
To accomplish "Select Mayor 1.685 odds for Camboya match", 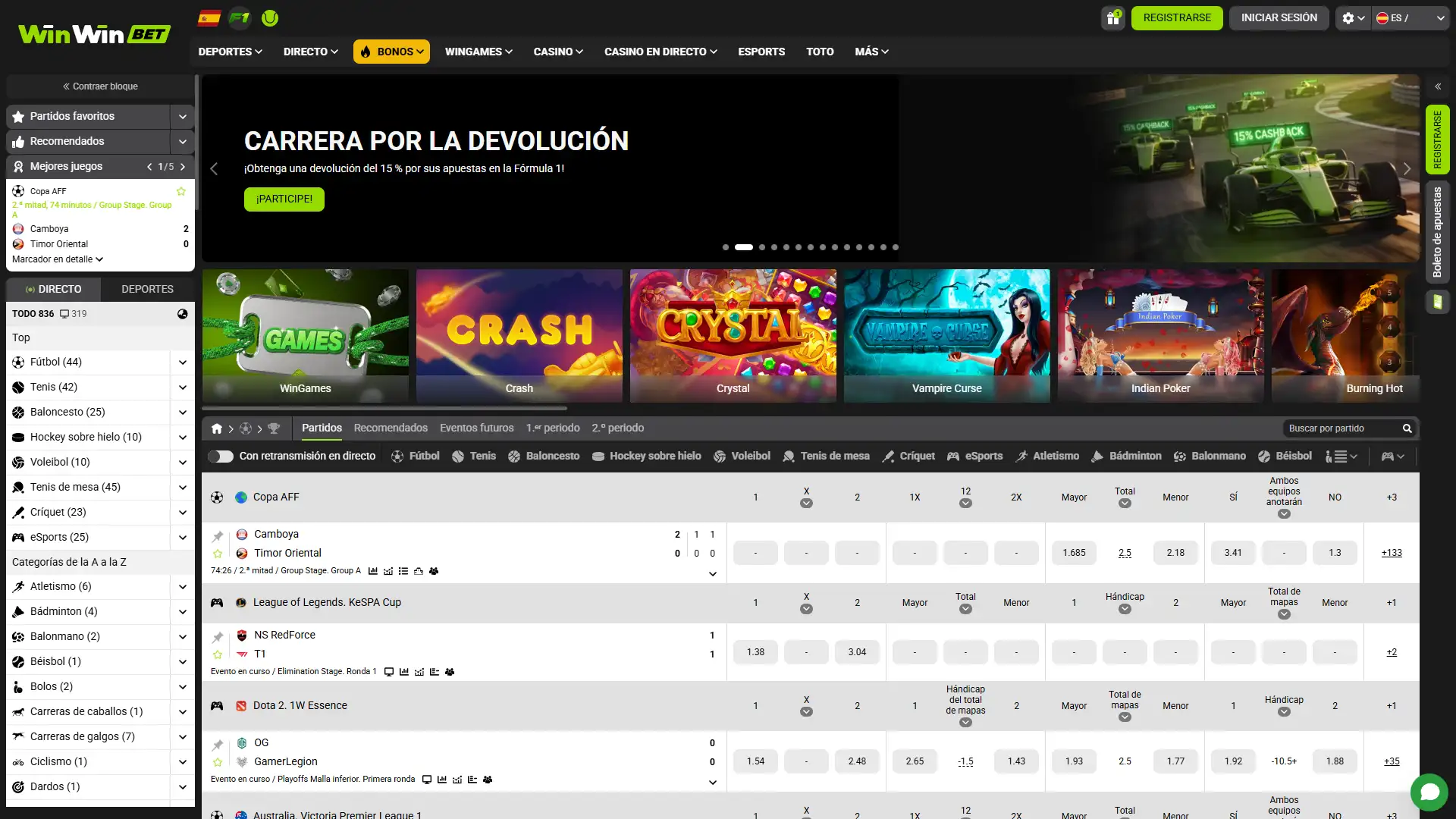I will click(x=1074, y=553).
